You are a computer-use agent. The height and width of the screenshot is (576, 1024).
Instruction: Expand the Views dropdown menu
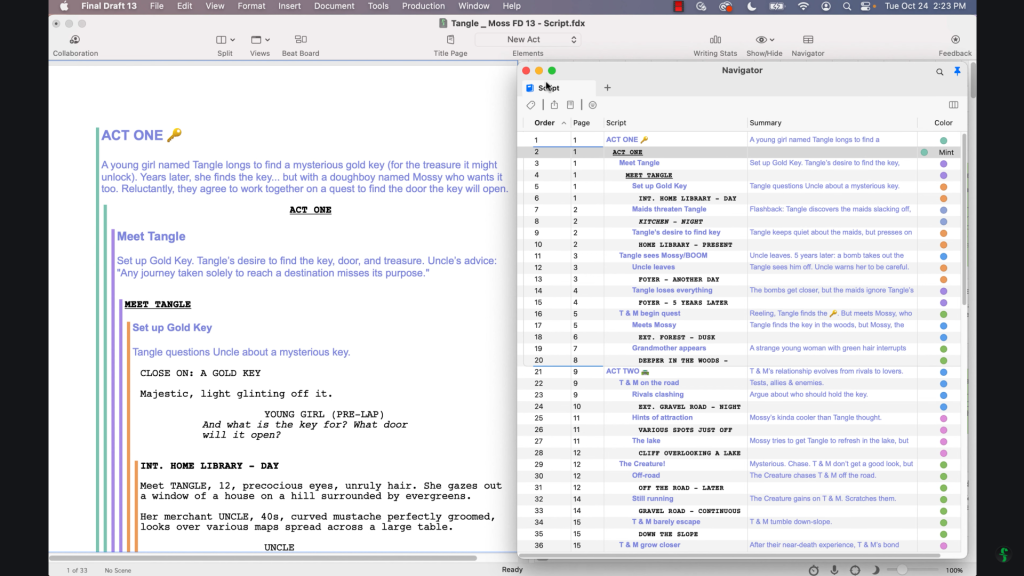260,40
